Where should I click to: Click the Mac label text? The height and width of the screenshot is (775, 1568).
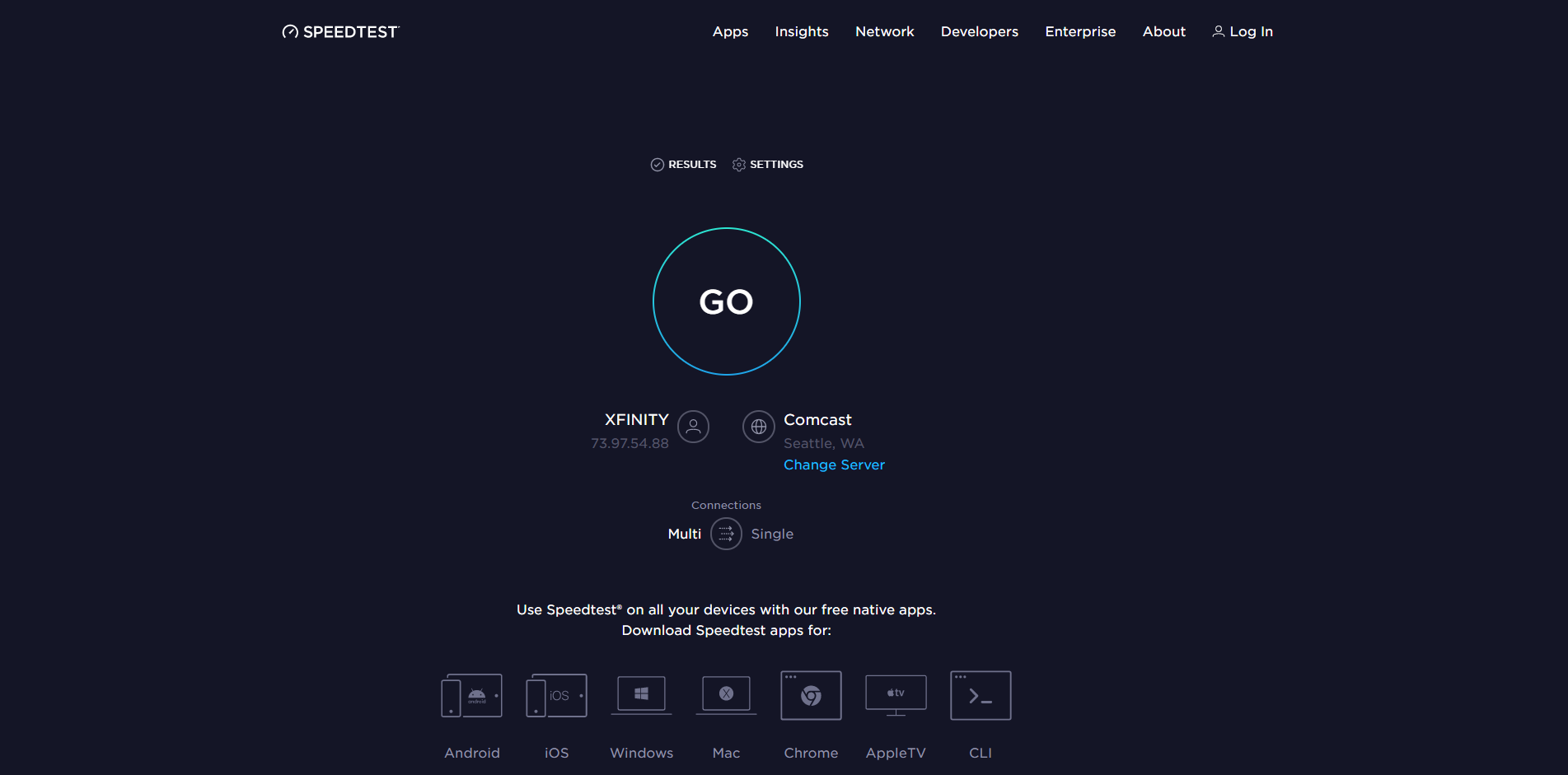(726, 753)
